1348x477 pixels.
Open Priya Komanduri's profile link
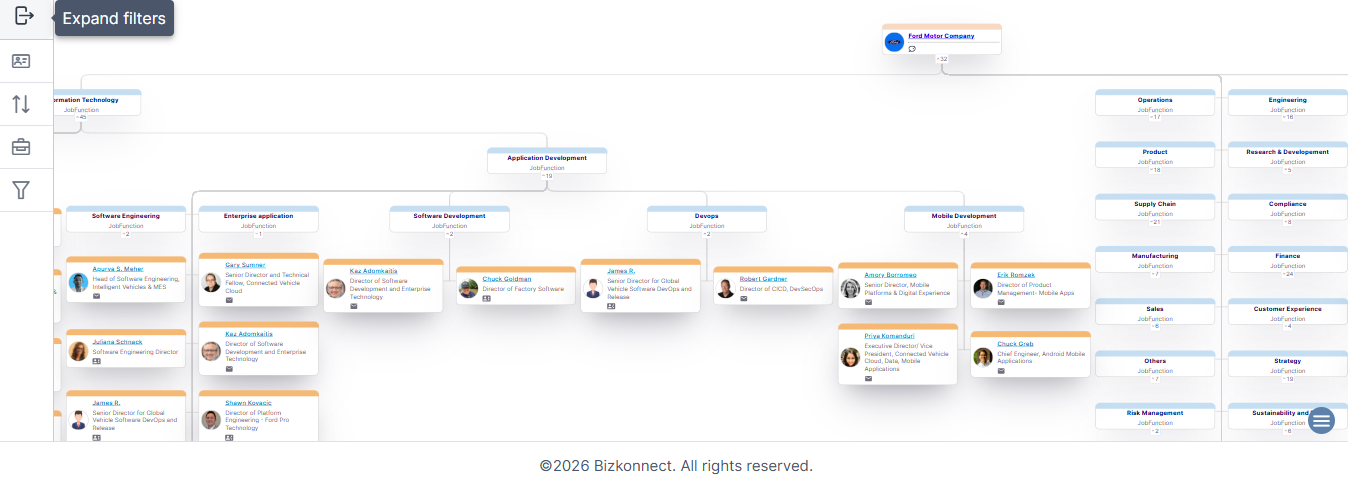click(889, 336)
